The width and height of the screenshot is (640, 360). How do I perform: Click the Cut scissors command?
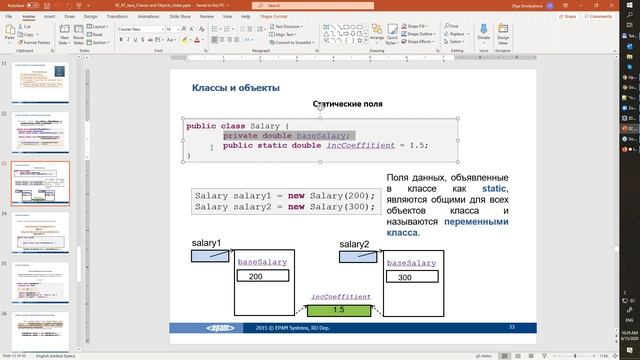24,27
